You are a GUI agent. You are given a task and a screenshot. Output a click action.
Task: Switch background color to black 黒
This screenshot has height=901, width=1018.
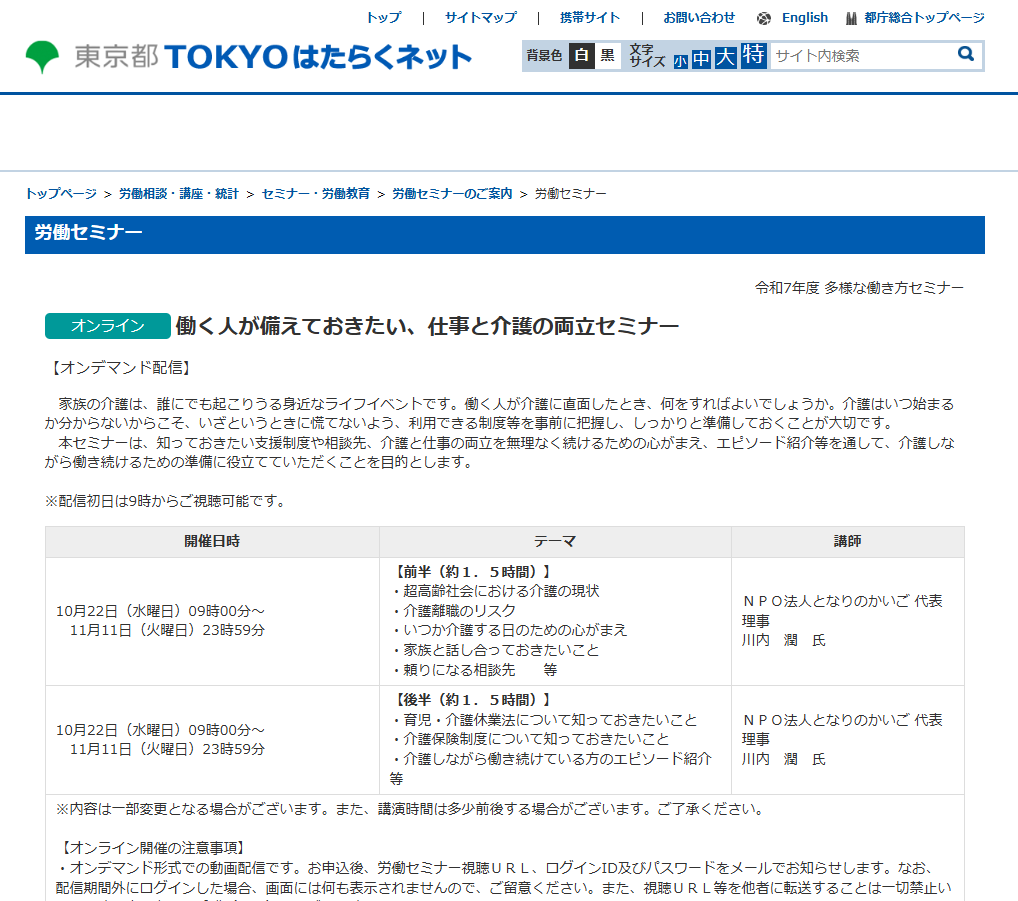click(607, 56)
